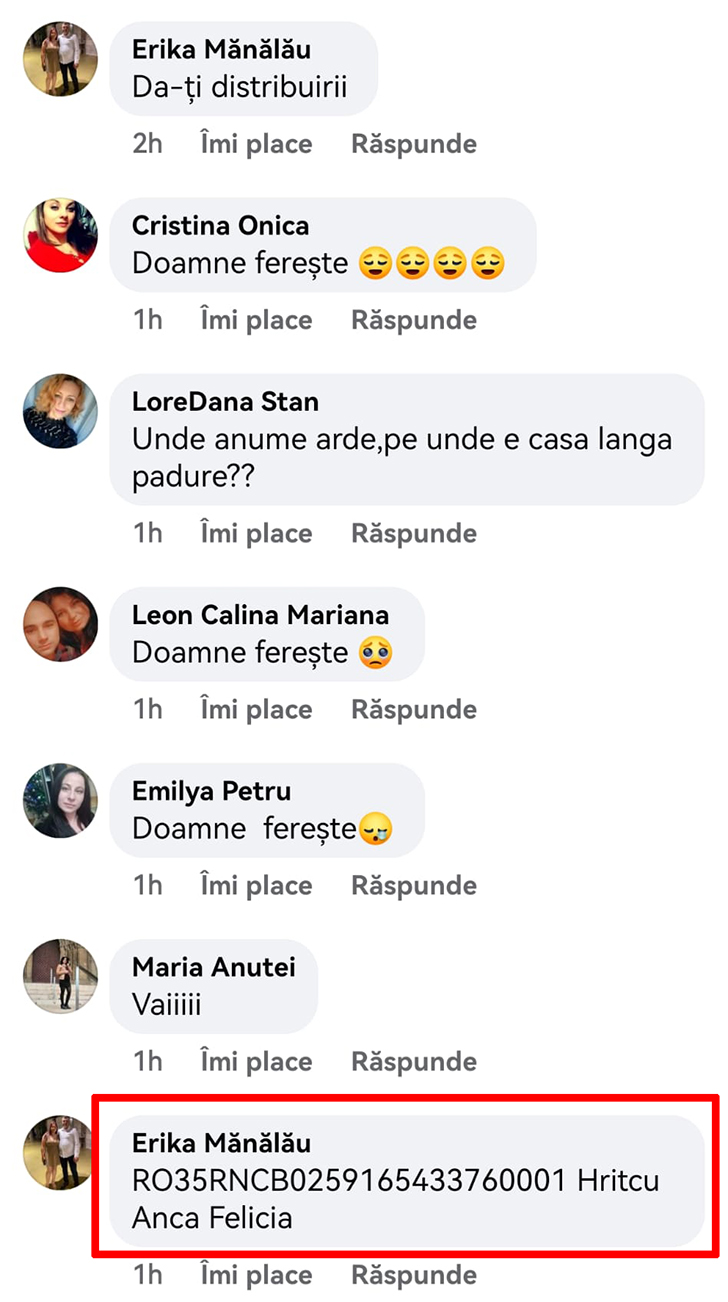The height and width of the screenshot is (1302, 728).
Task: Like the comment containing the IBAN
Action: [x=256, y=1275]
